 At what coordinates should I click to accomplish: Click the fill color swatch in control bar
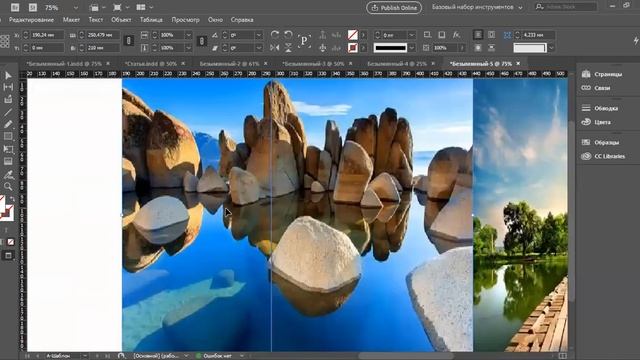pos(353,35)
